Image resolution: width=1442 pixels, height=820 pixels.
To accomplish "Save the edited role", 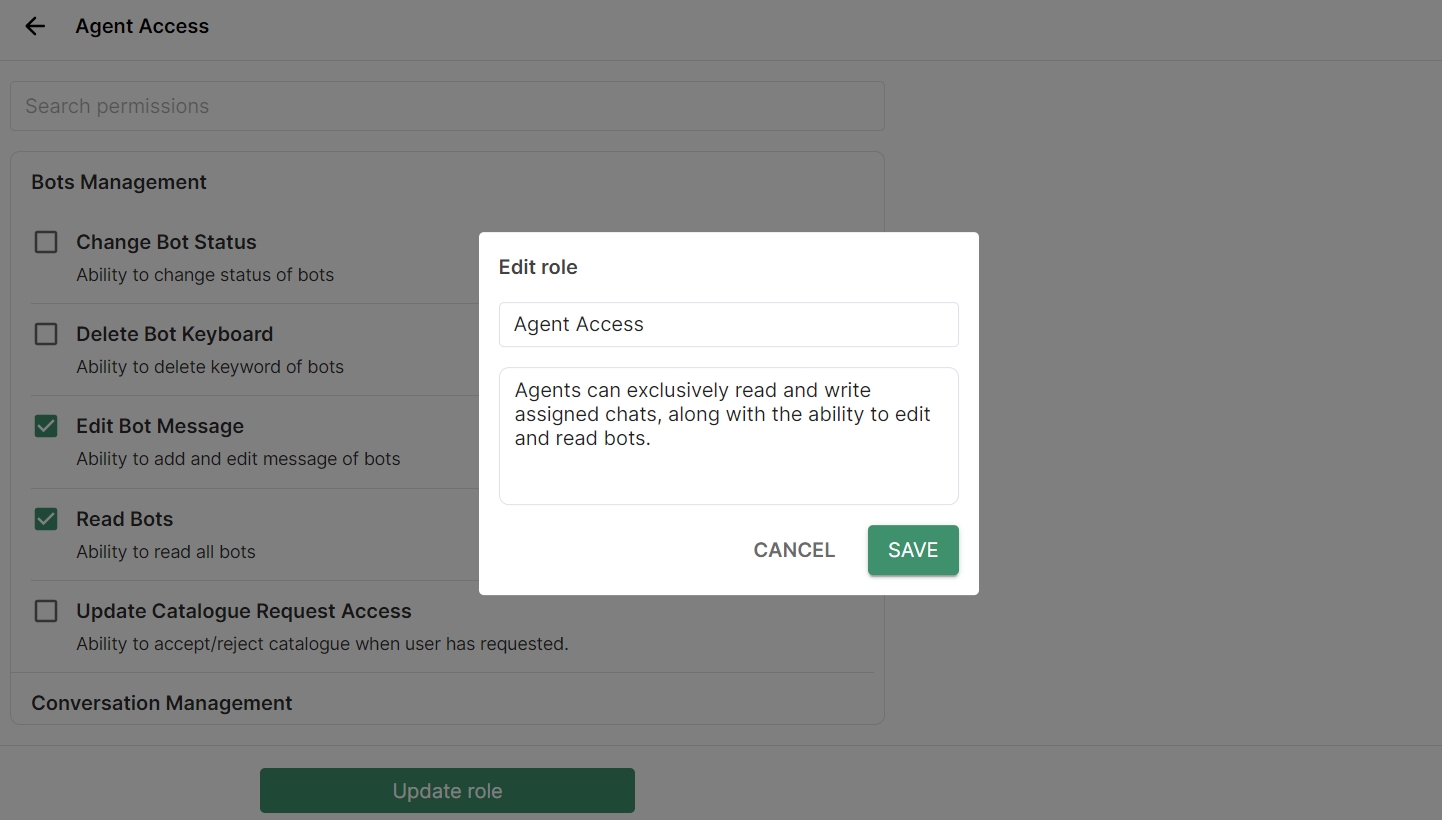I will [x=912, y=550].
